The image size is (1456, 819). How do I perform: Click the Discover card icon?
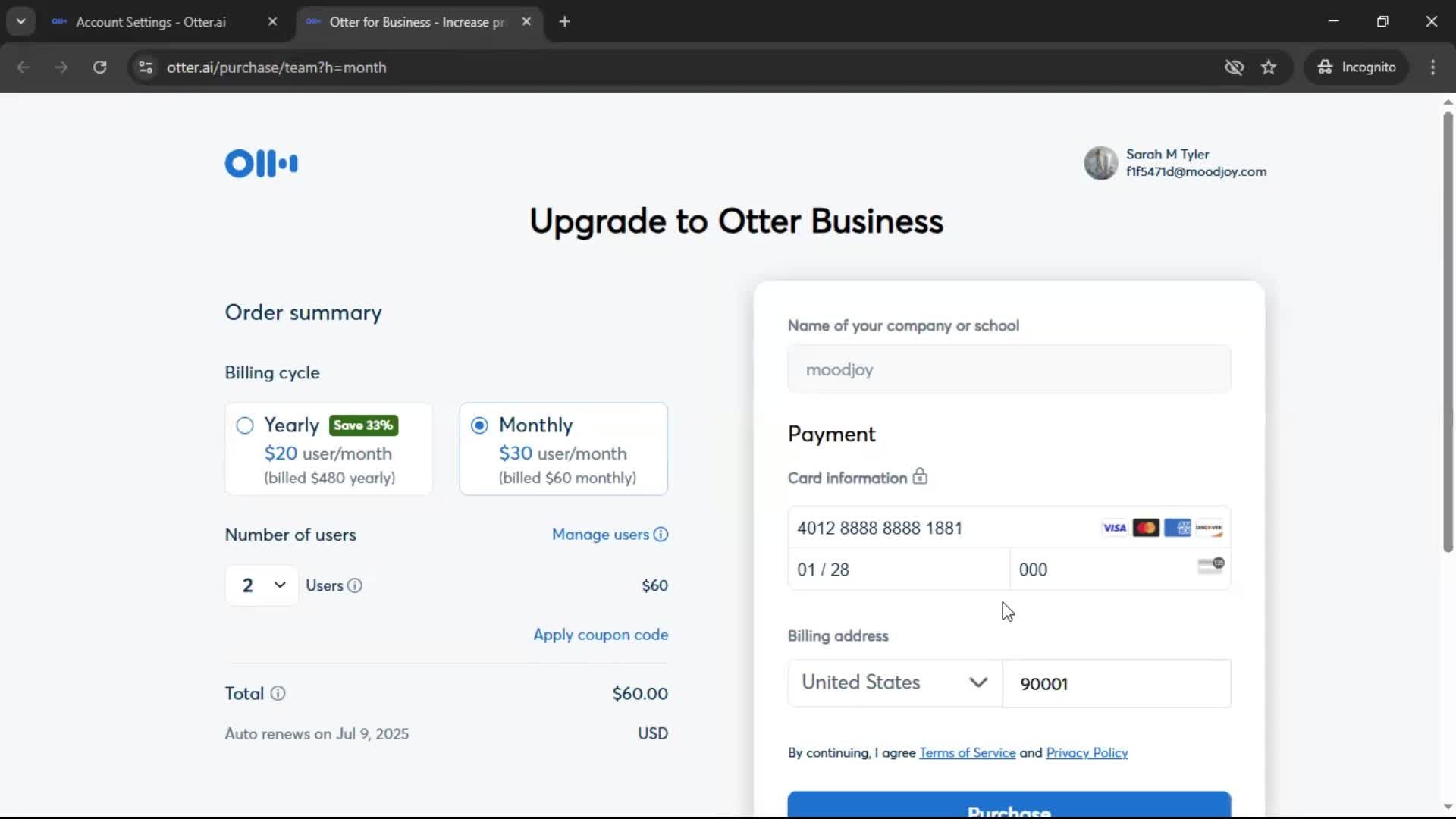(1209, 528)
